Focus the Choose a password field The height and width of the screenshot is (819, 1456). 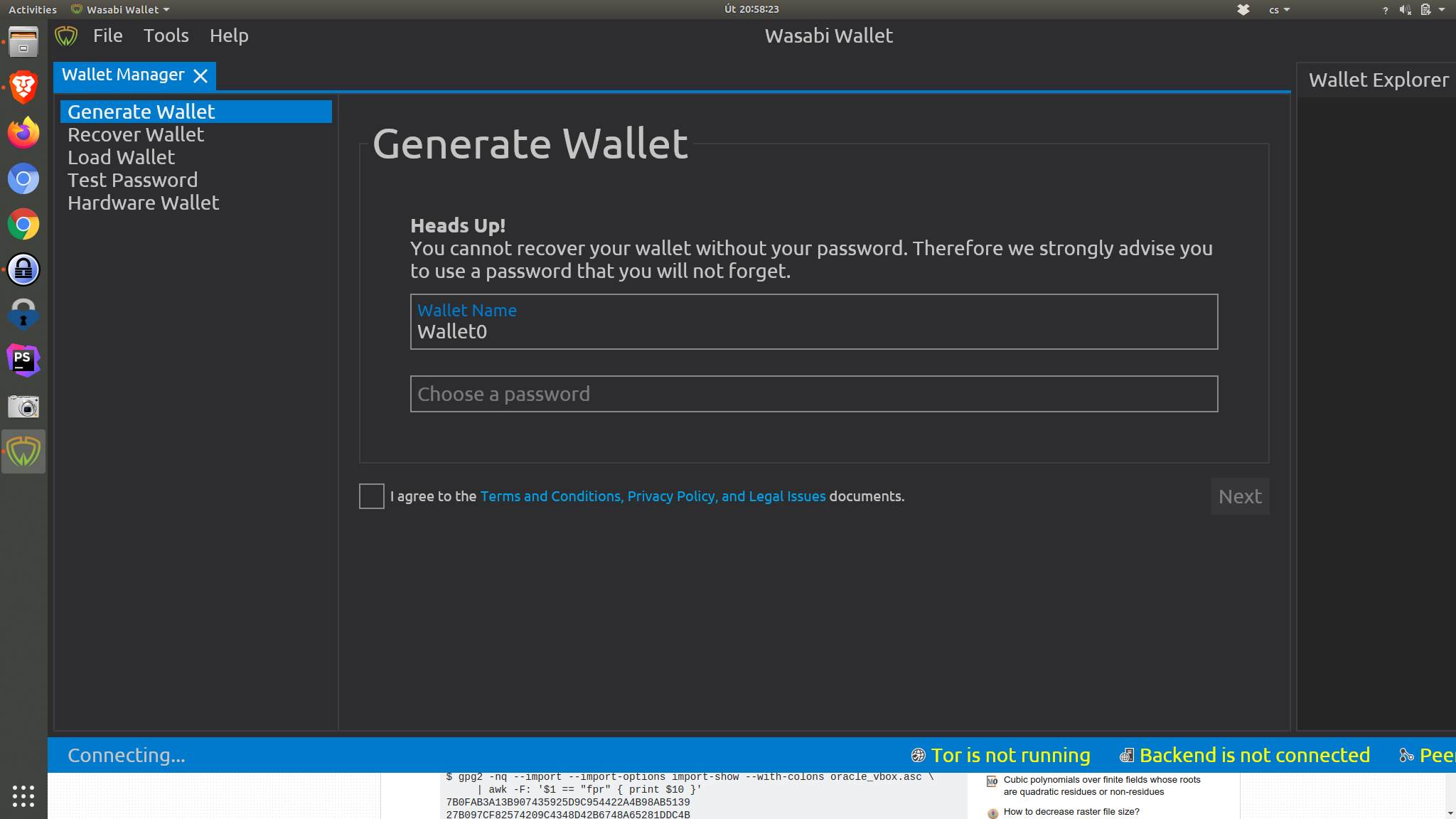814,394
